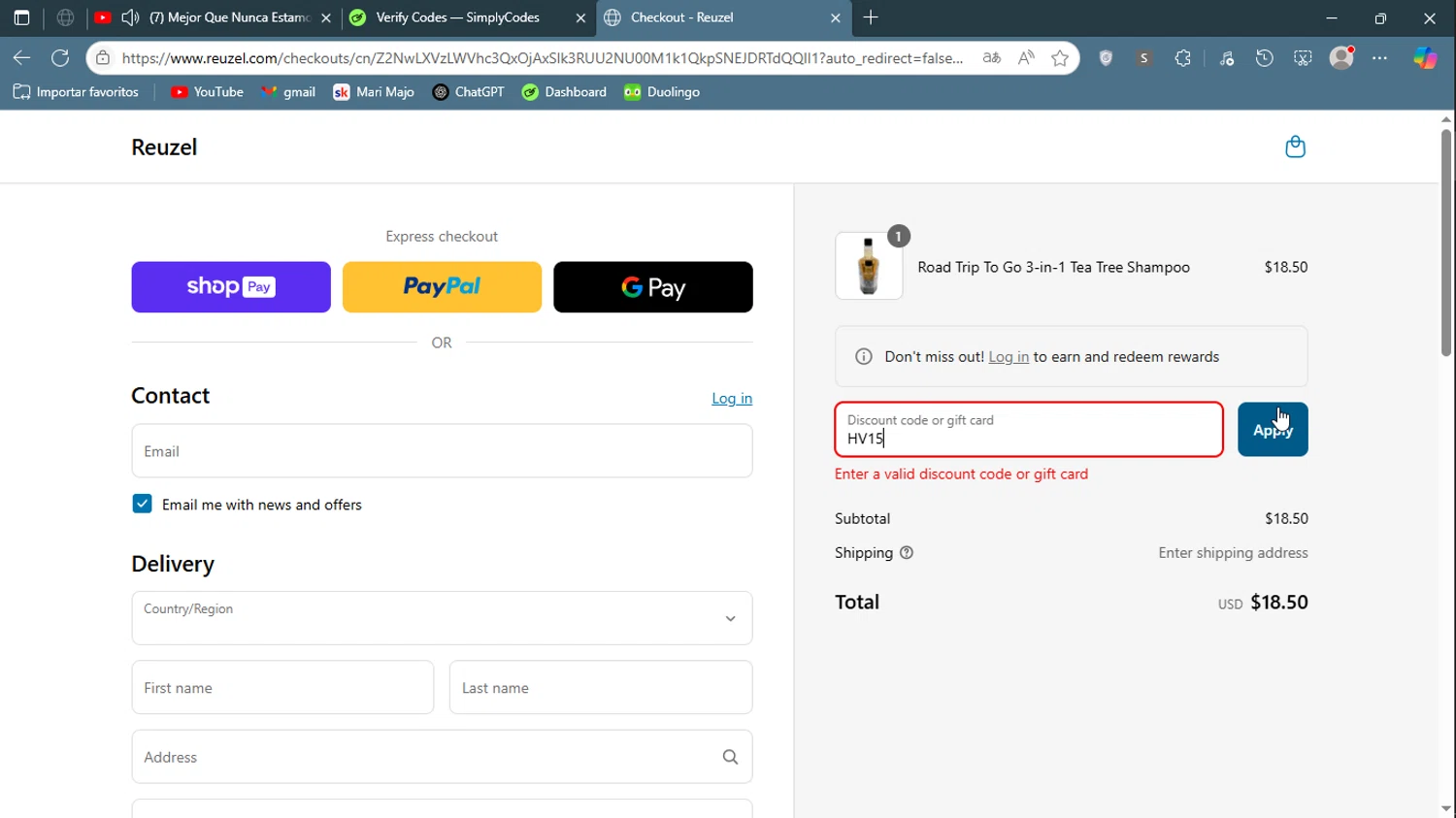Screen dimensions: 1456x818
Task: Open a new browser tab
Action: click(871, 17)
